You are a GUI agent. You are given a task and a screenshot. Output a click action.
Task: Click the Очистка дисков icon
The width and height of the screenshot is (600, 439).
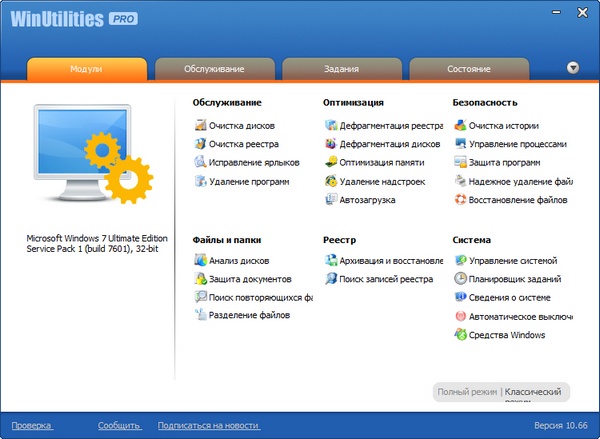click(x=201, y=126)
